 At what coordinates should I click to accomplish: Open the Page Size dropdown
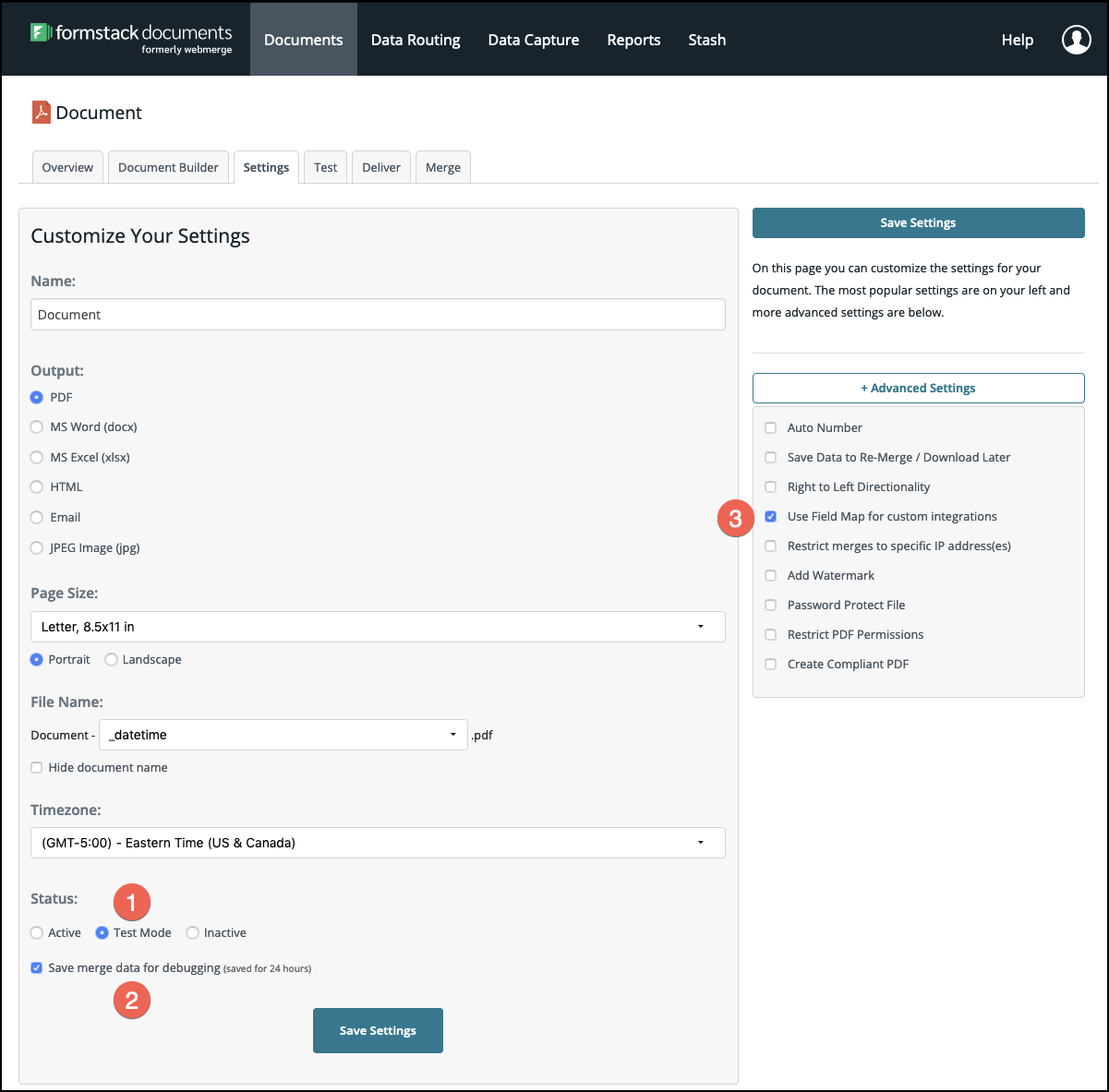coord(378,627)
